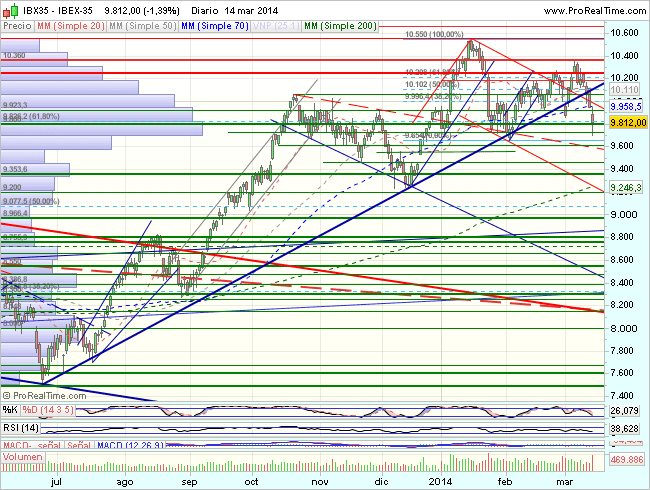Click the nov month axis label
Viewport: 650px width, 490px height.
click(320, 482)
